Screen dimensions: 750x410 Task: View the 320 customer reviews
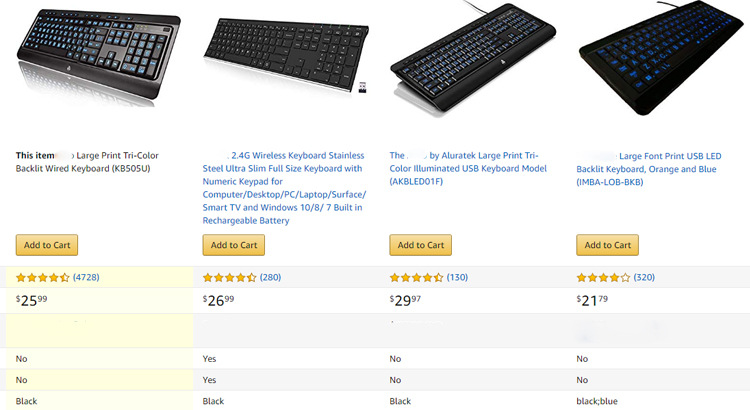[644, 277]
